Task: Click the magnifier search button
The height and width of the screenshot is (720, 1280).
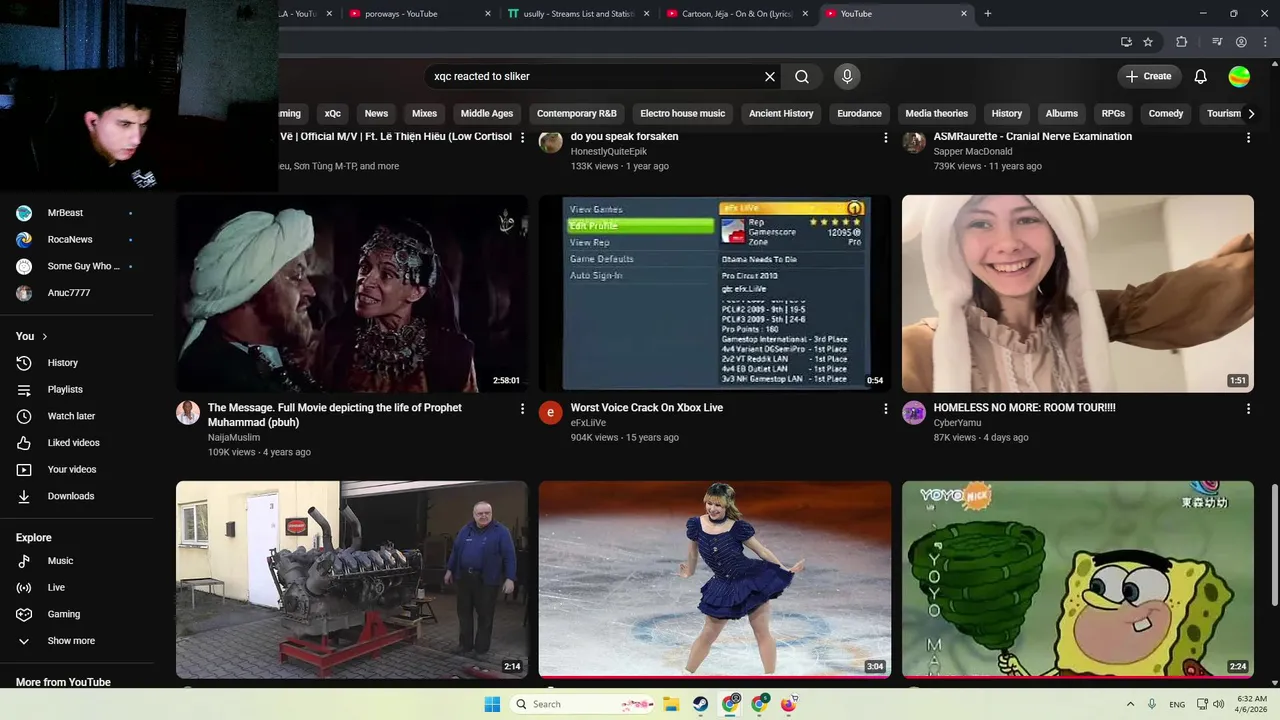Action: (x=802, y=76)
